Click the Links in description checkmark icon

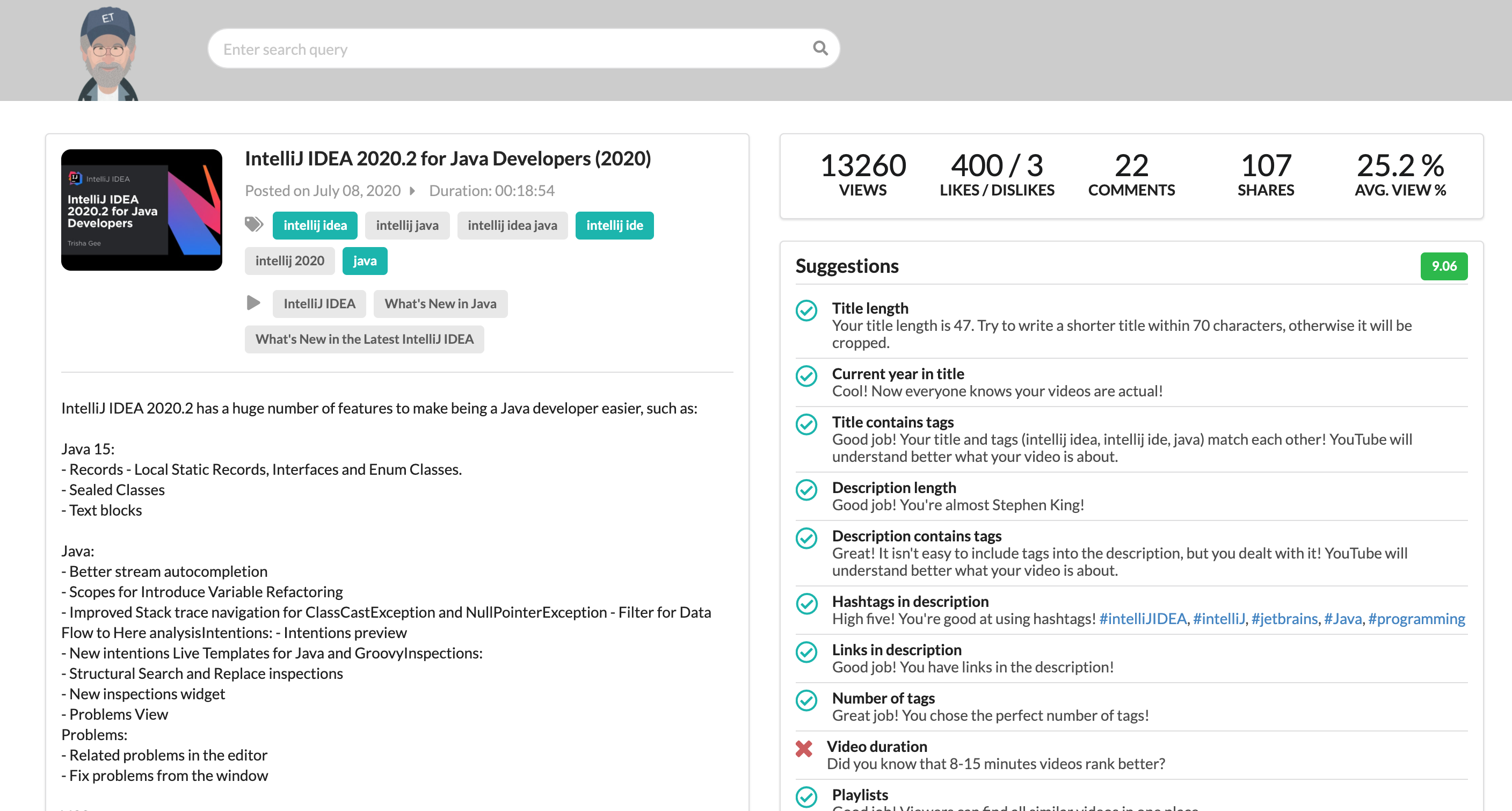click(806, 652)
